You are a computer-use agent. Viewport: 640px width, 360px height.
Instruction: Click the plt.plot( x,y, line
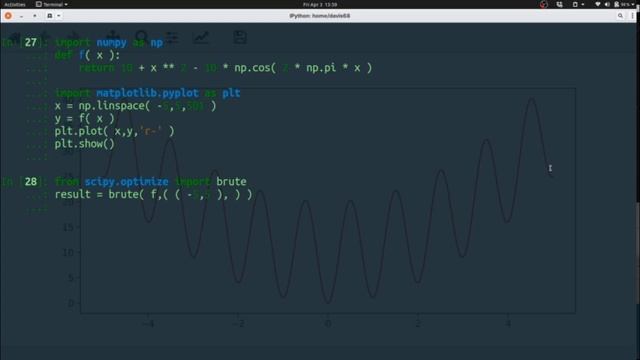coord(115,131)
